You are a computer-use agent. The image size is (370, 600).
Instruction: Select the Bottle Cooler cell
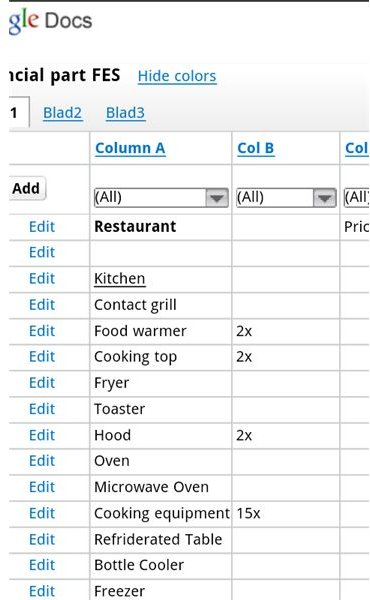click(x=161, y=566)
